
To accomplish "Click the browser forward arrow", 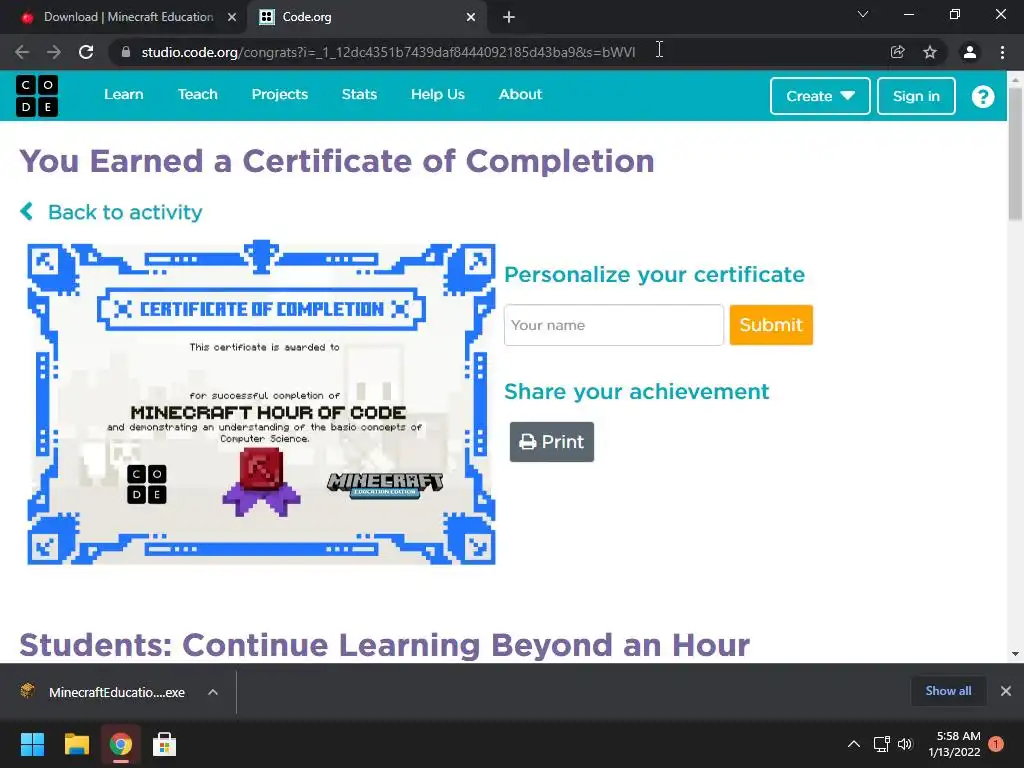I will tap(54, 52).
